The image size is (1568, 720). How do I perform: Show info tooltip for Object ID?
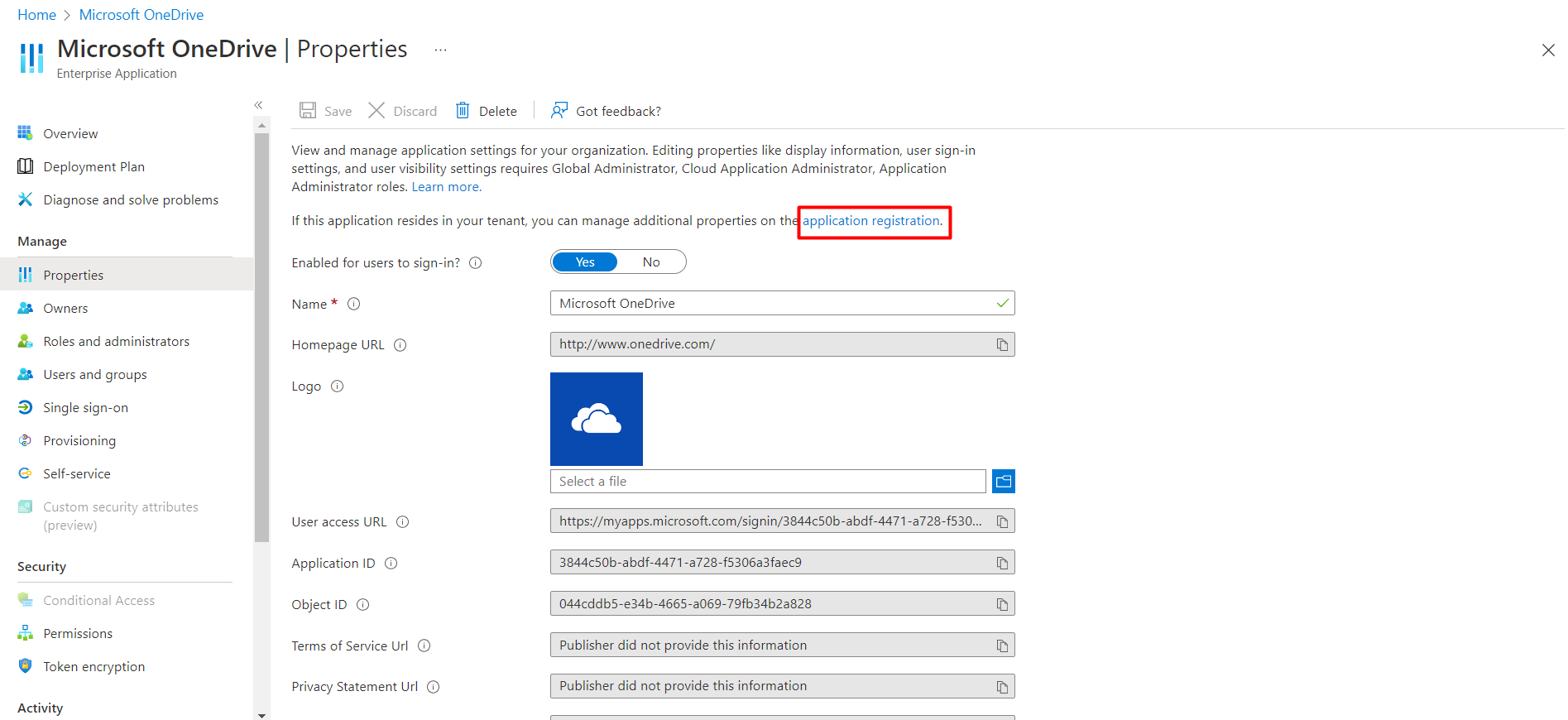363,605
